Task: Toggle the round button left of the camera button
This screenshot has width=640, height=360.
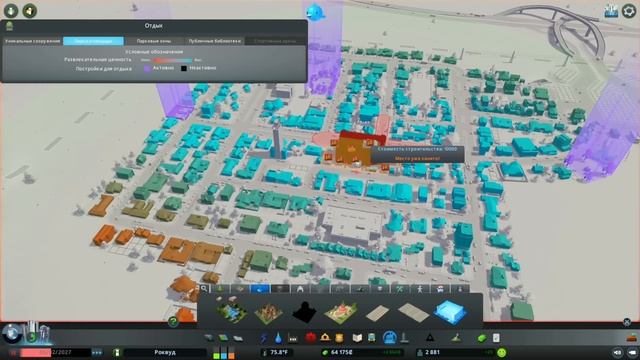Action: tap(618, 352)
